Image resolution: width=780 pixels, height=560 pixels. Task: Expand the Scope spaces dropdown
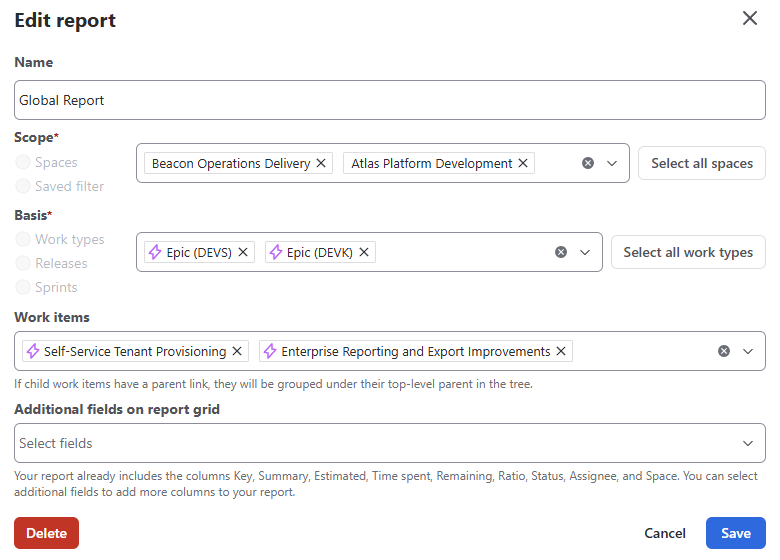pyautogui.click(x=612, y=163)
